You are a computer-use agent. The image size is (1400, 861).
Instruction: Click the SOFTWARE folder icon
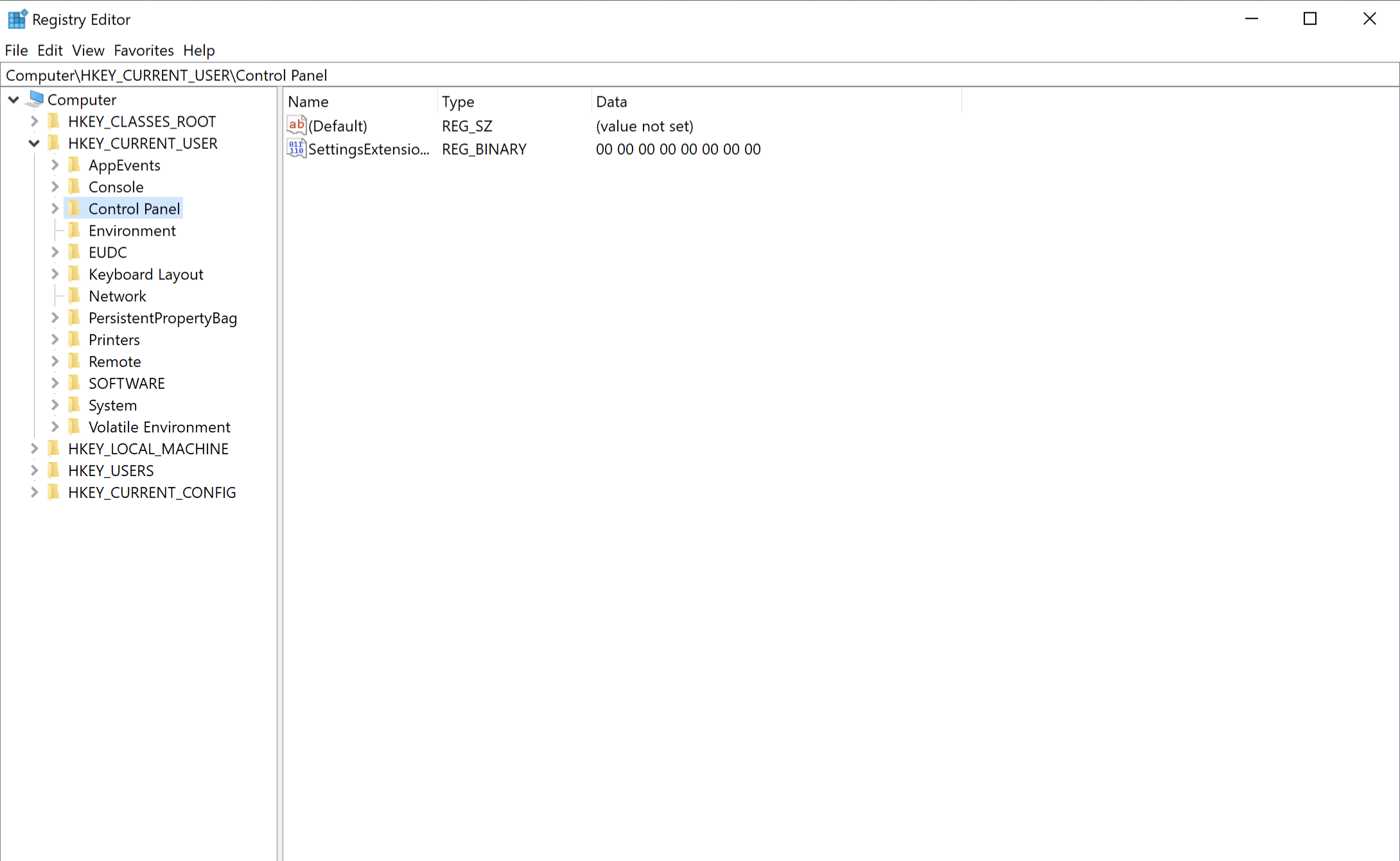[74, 383]
